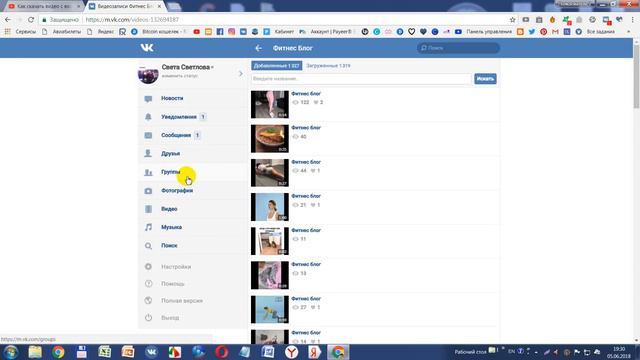
Task: Open Excel from the taskbar
Action: tap(104, 352)
